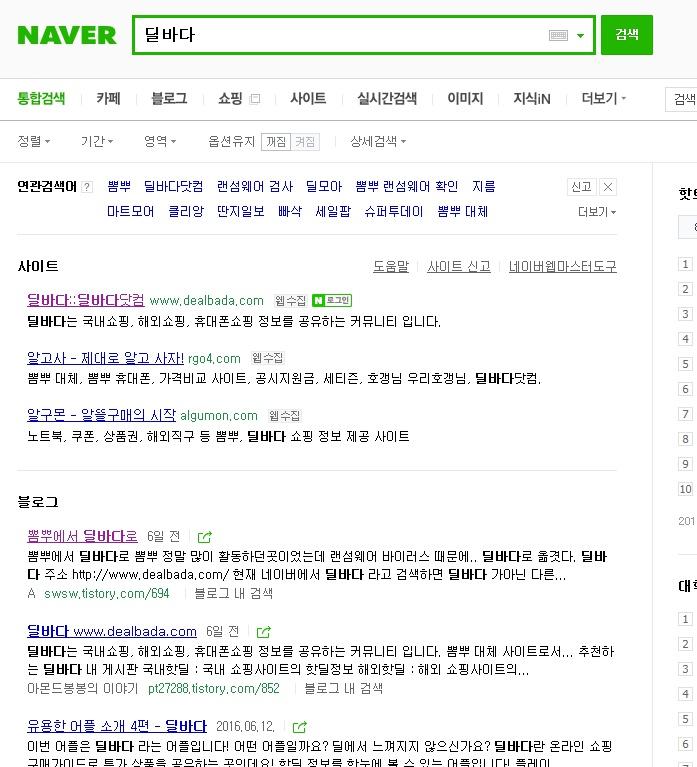Close the related searches with X icon

[x=607, y=187]
